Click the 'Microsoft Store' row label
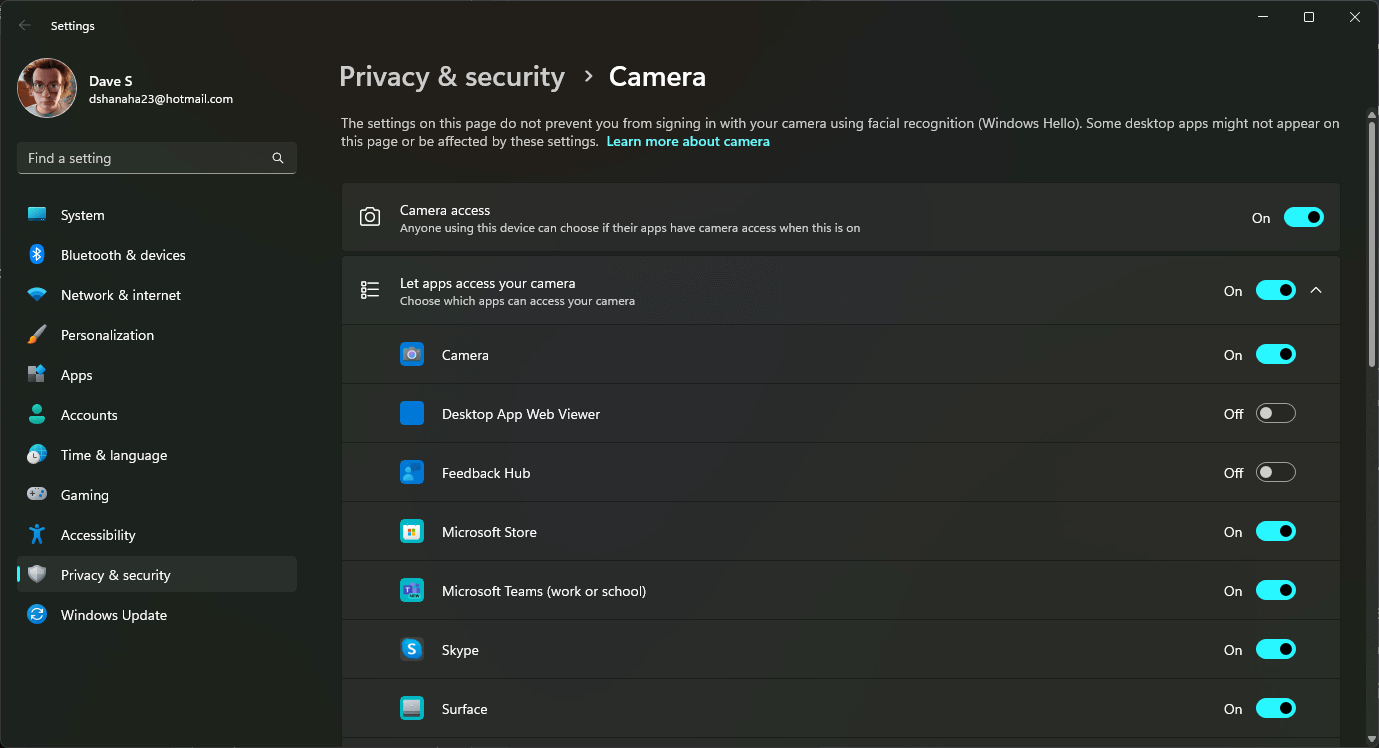1379x748 pixels. pyautogui.click(x=489, y=532)
